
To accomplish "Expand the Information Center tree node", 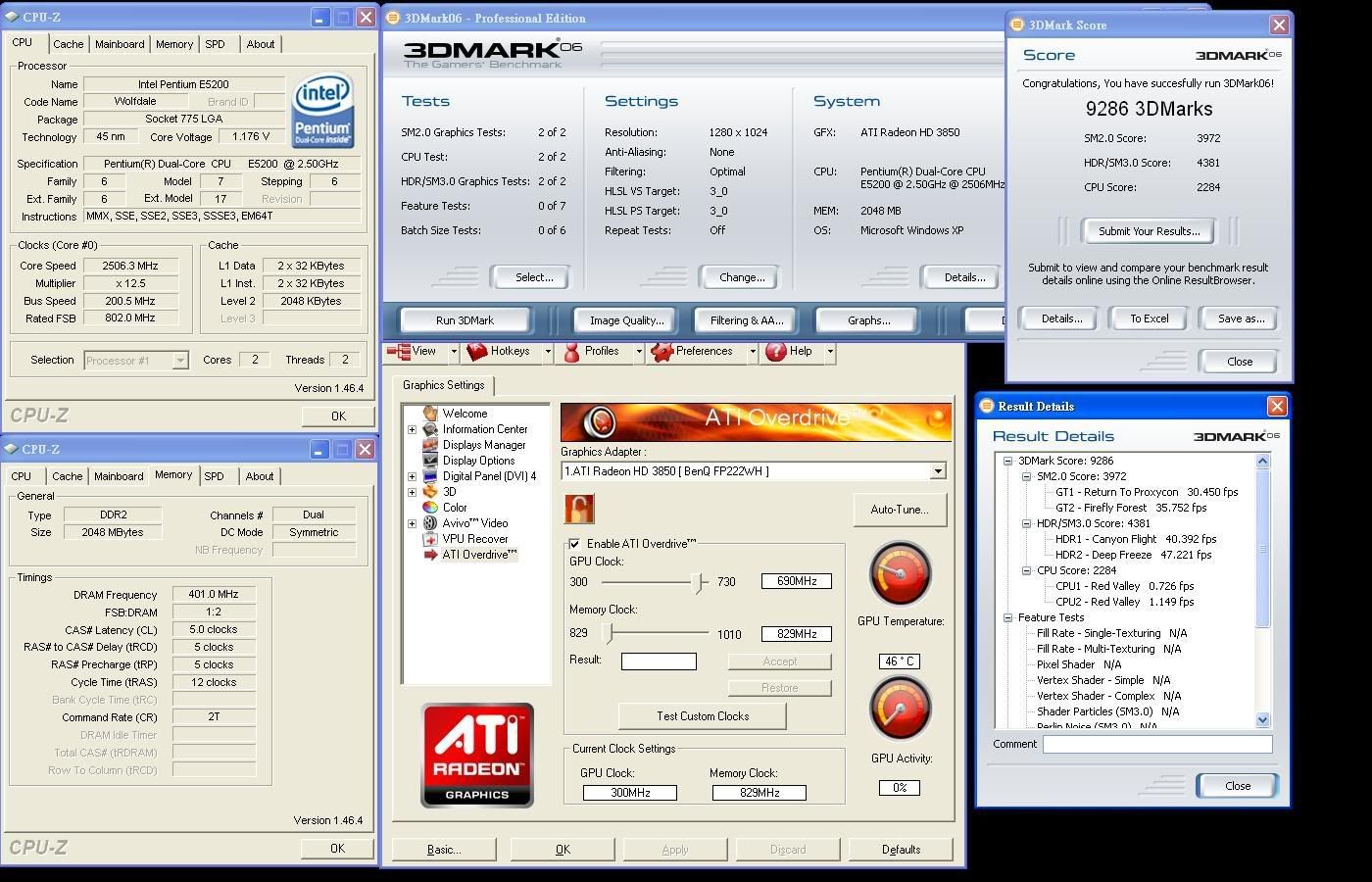I will pos(412,429).
